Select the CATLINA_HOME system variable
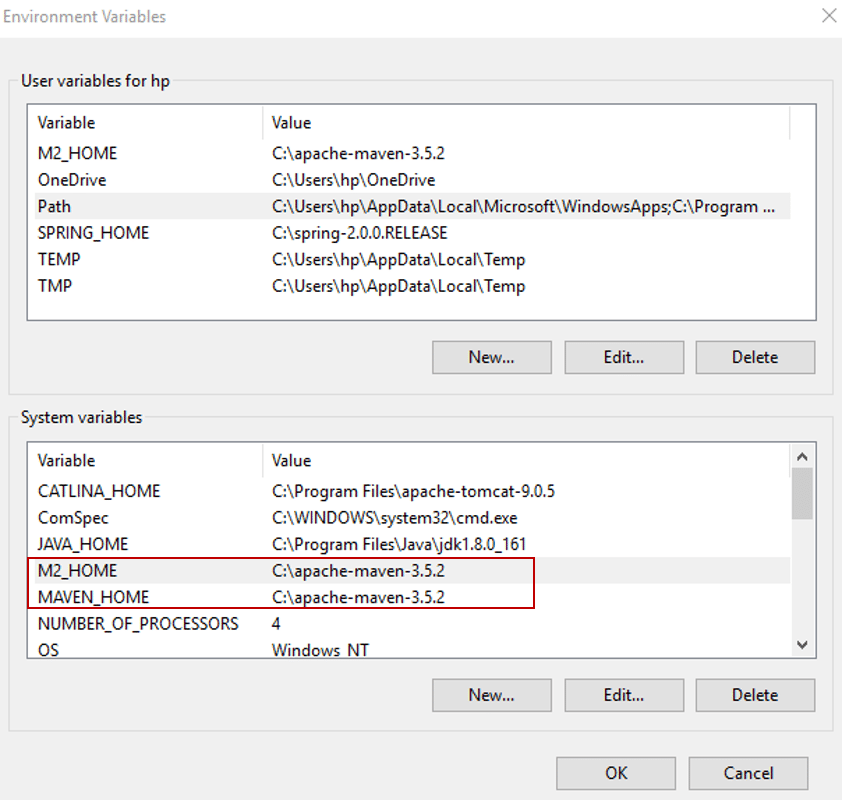 click(412, 491)
